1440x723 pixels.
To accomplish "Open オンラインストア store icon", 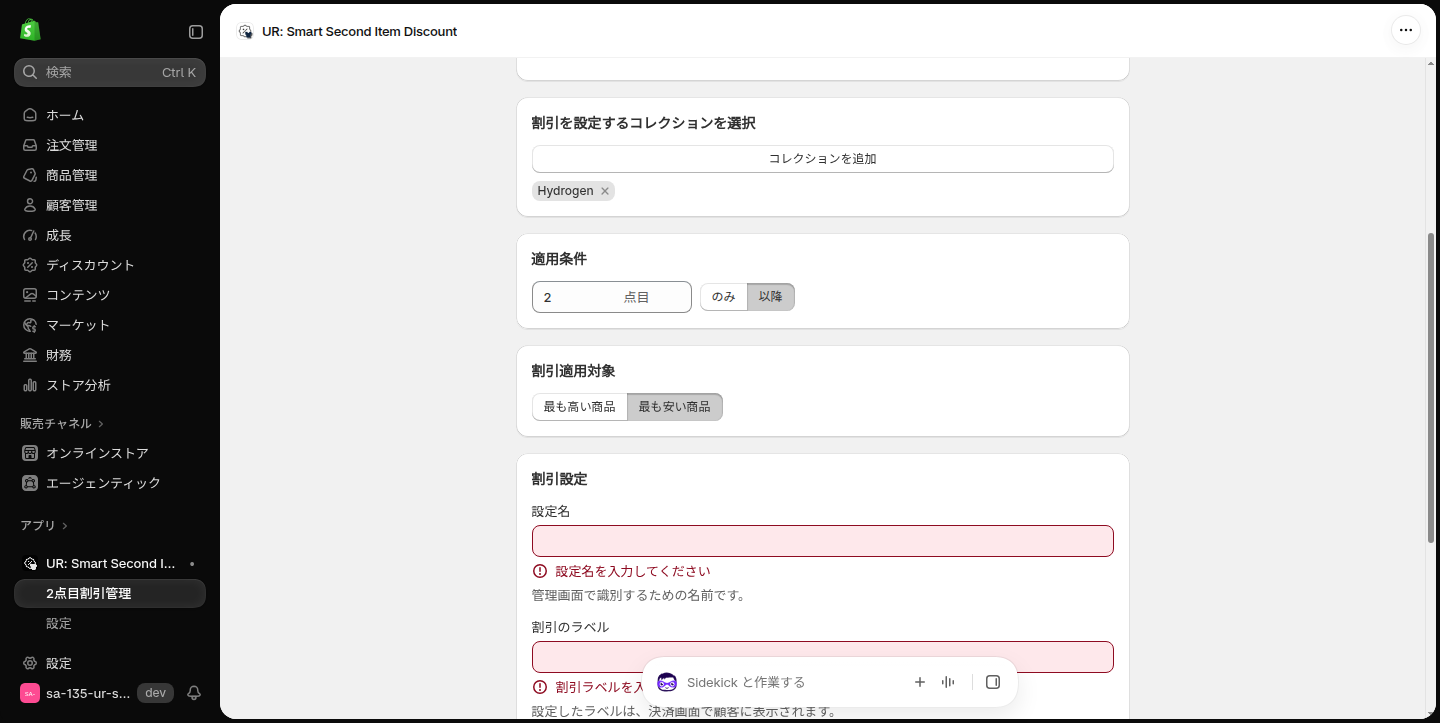I will point(30,453).
